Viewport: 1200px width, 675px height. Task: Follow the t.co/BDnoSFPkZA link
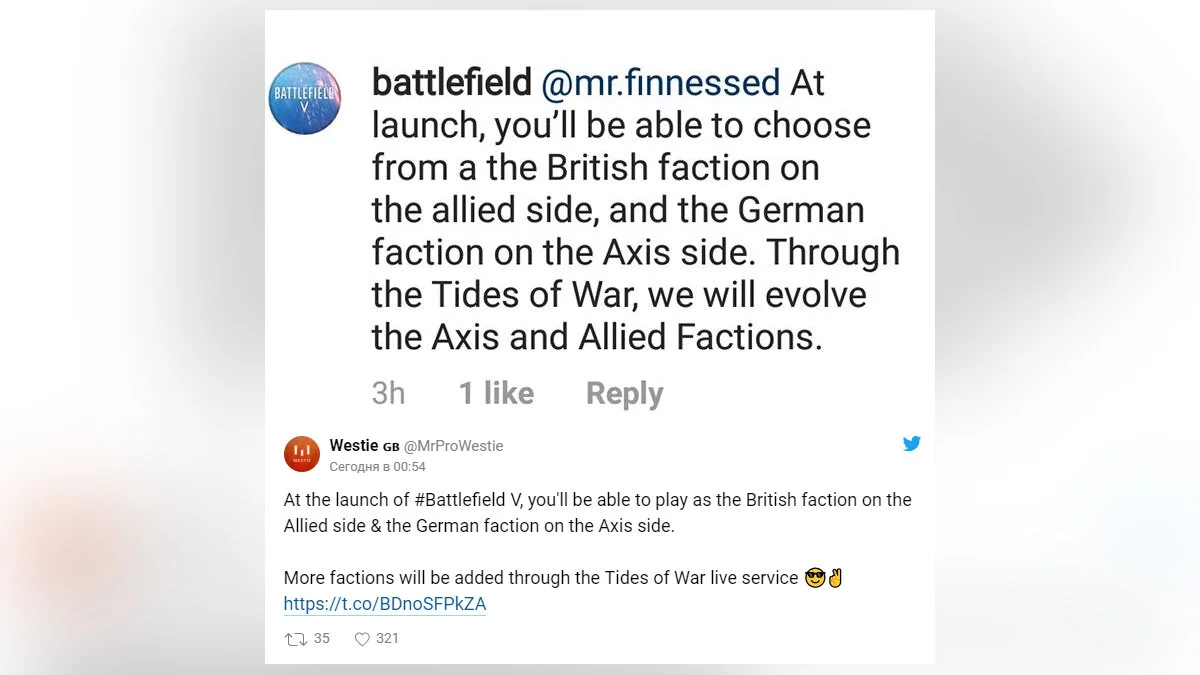pos(385,604)
